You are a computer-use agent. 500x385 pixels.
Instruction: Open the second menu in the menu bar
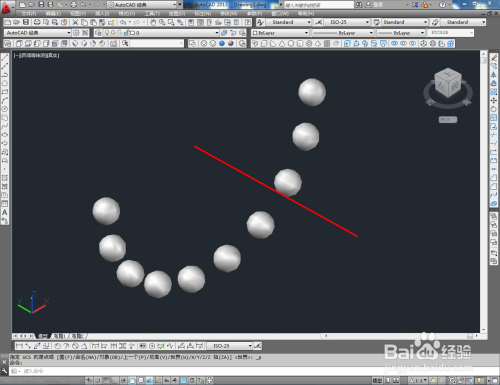coord(53,14)
